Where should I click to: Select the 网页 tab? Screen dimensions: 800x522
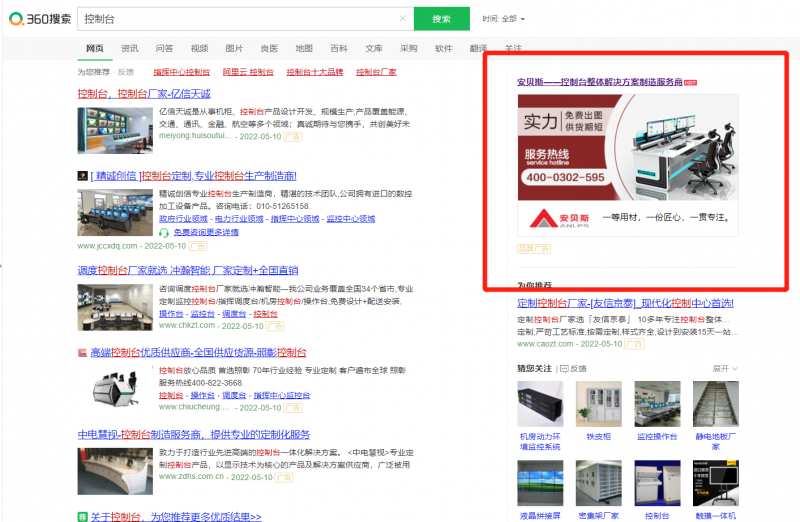pos(95,48)
